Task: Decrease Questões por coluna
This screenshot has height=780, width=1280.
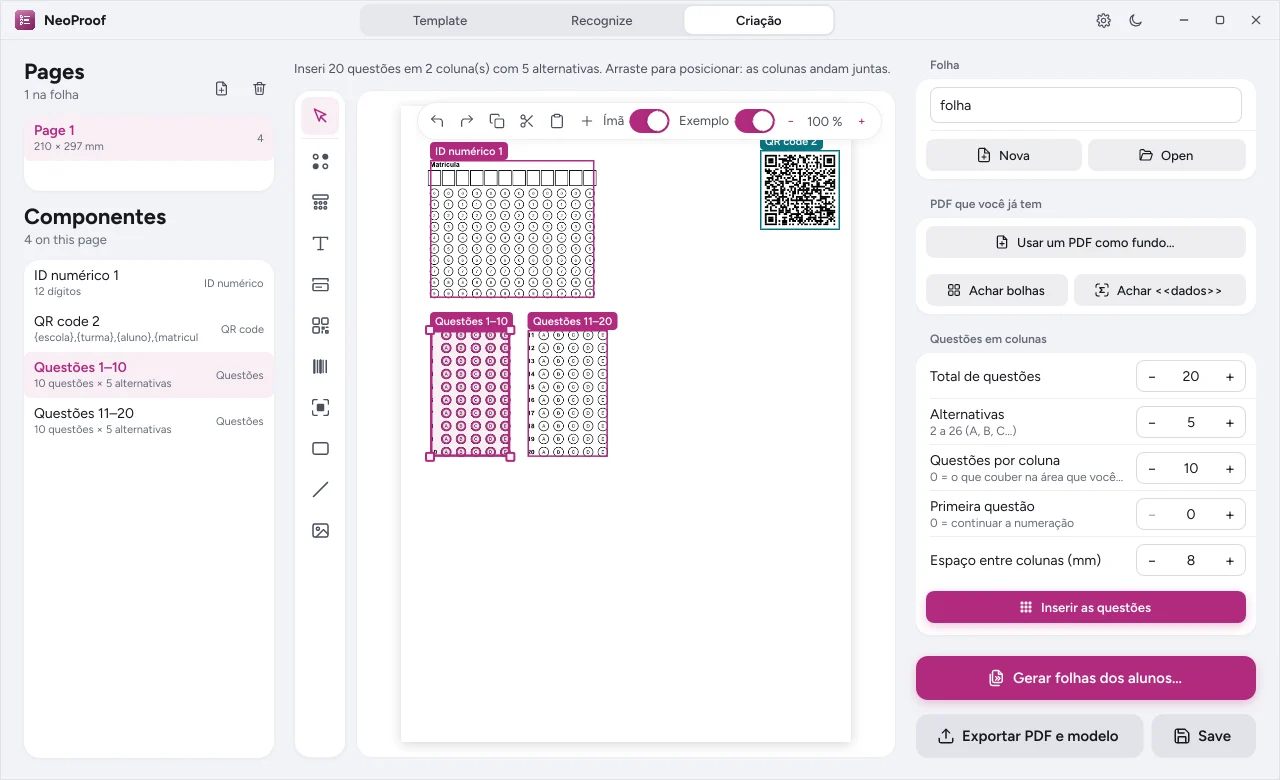Action: coord(1152,469)
